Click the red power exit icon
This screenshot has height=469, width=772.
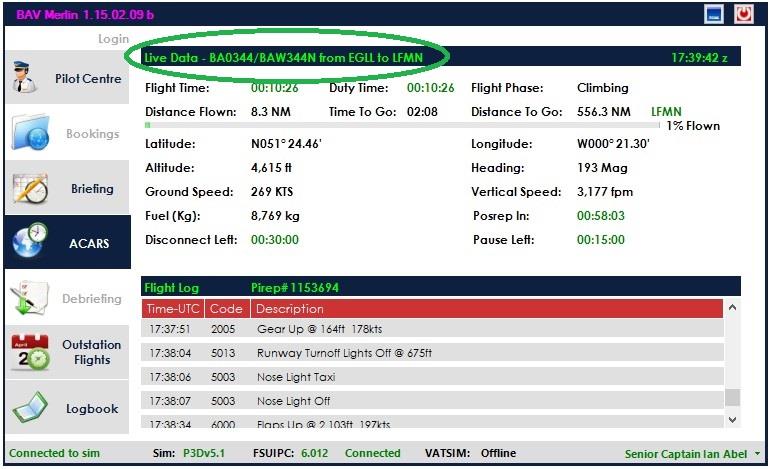click(743, 14)
